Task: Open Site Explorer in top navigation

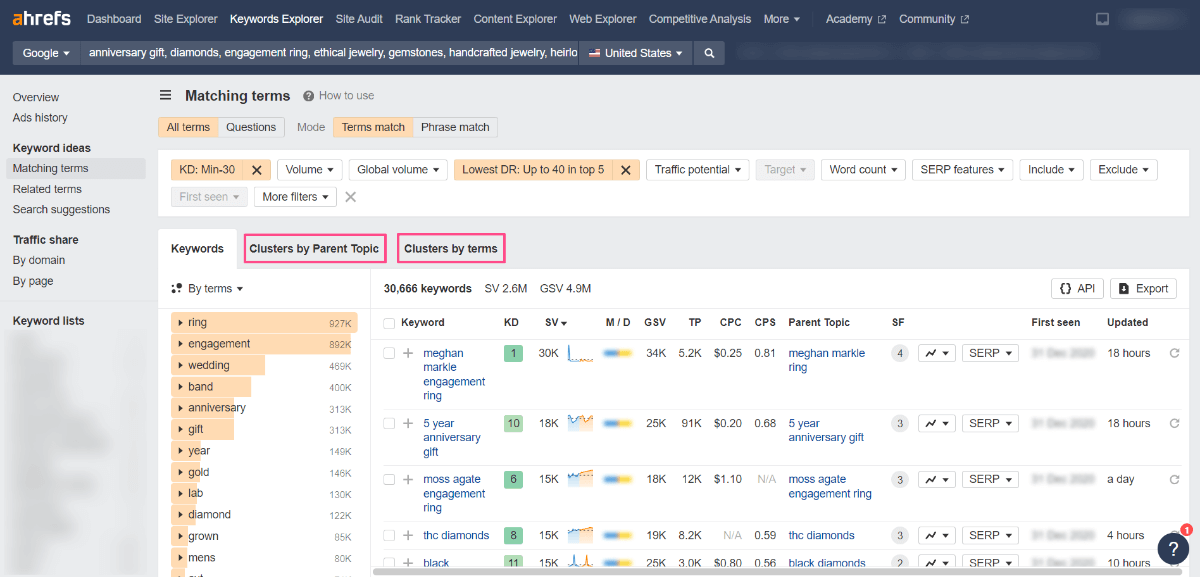Action: coord(185,19)
